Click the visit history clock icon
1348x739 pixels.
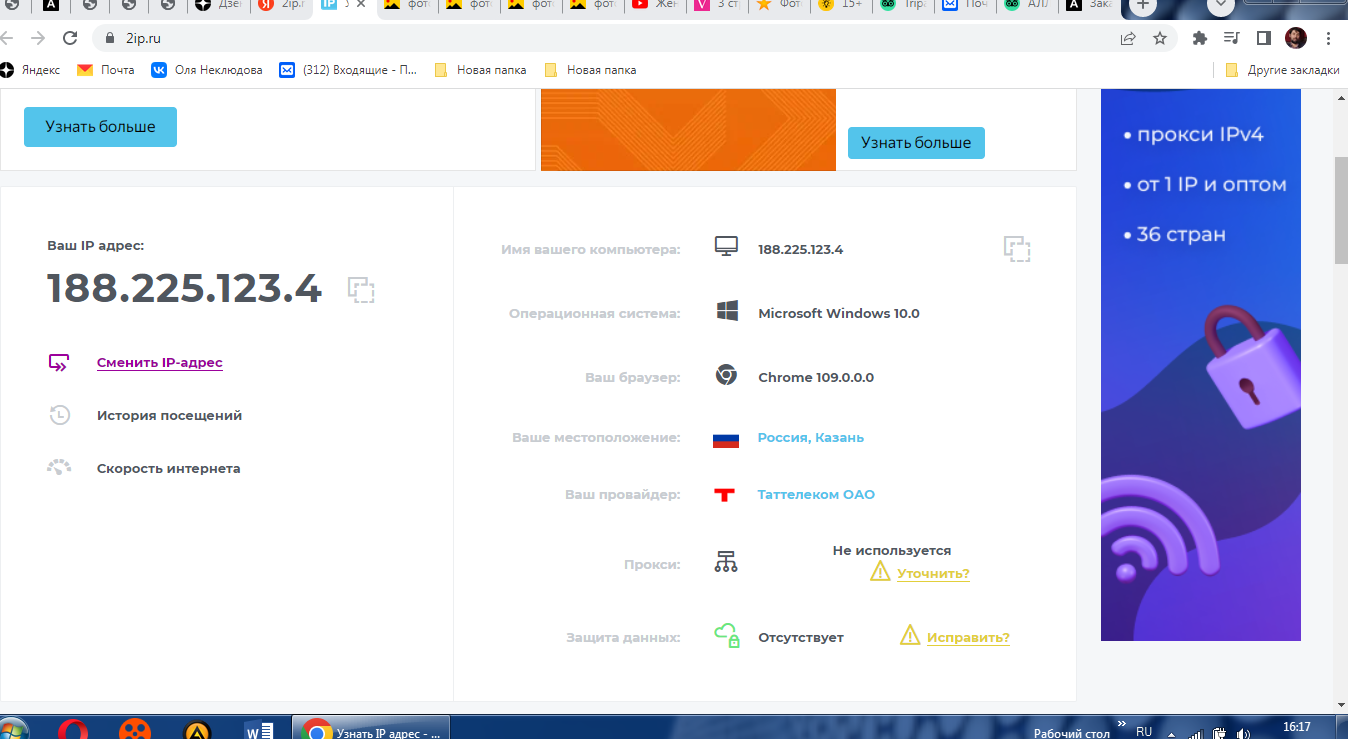[59, 415]
